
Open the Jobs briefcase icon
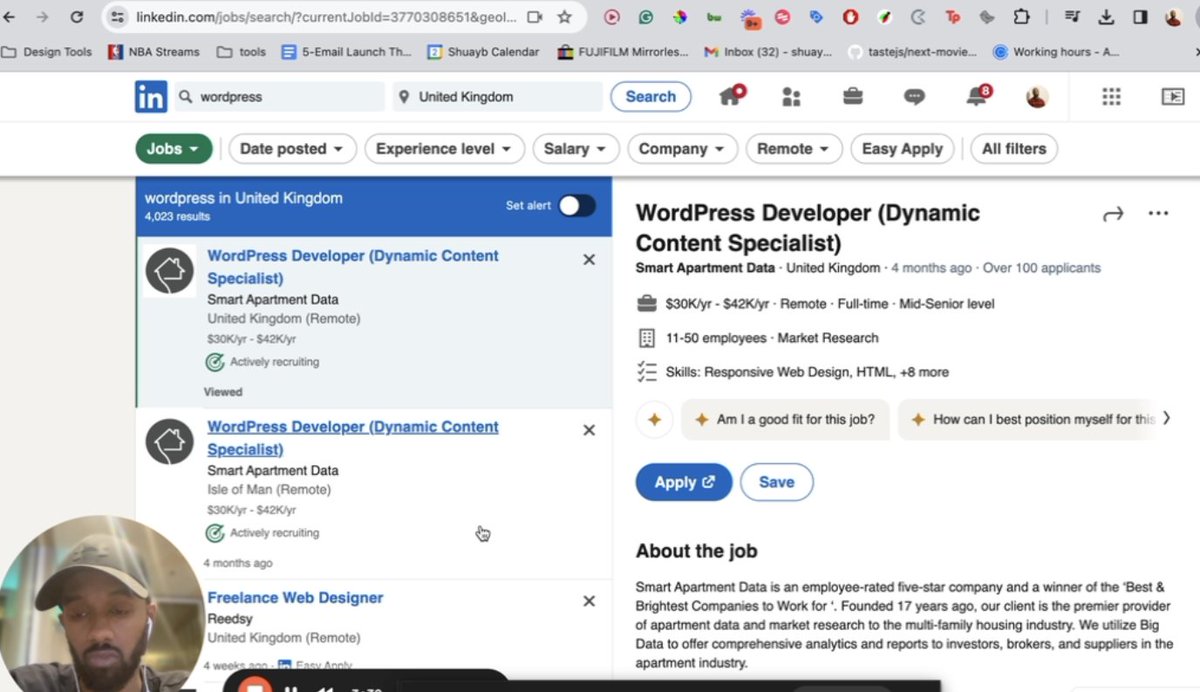pyautogui.click(x=852, y=97)
